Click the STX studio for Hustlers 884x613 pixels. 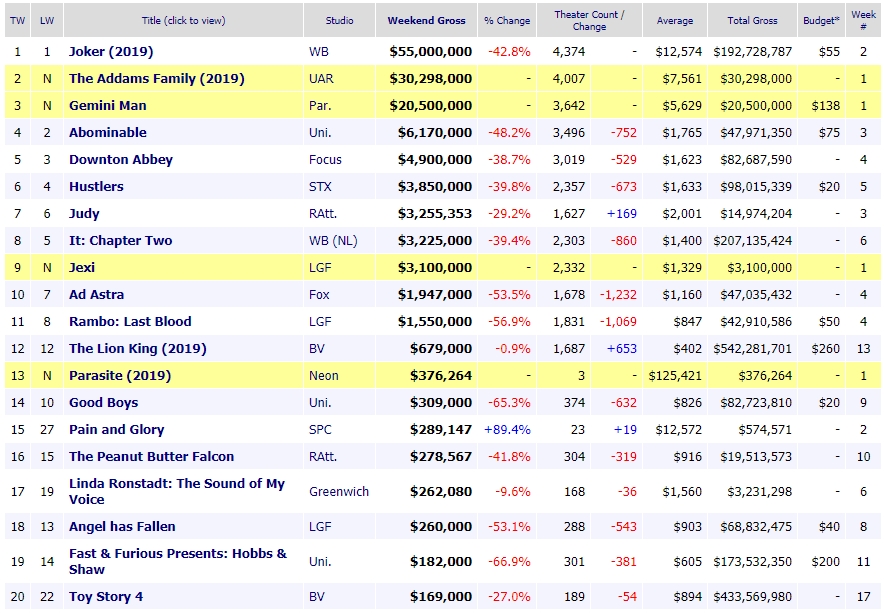point(320,187)
